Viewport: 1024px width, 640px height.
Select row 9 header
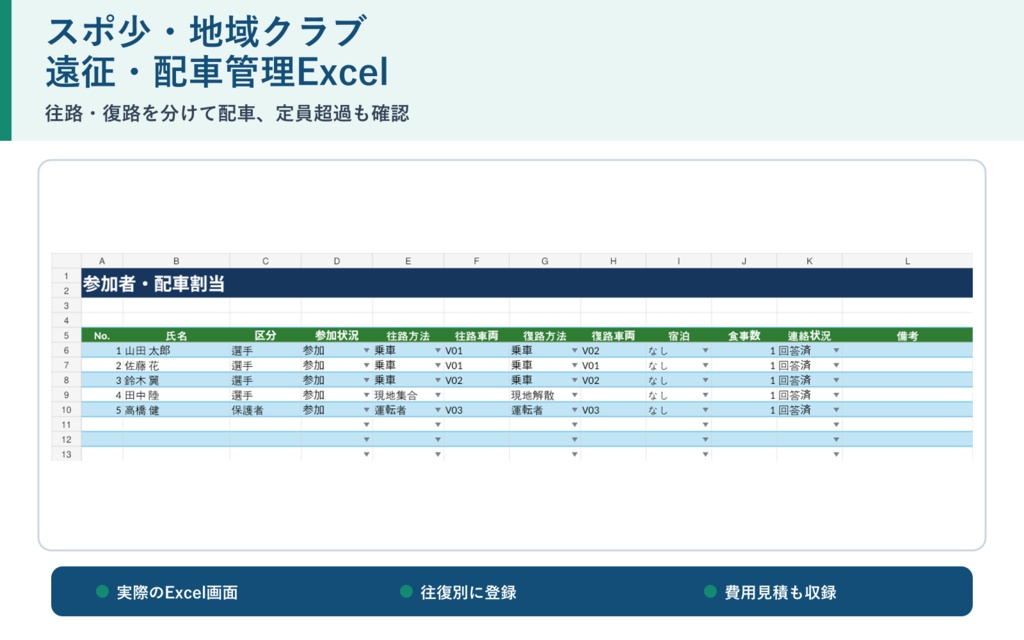click(x=66, y=395)
